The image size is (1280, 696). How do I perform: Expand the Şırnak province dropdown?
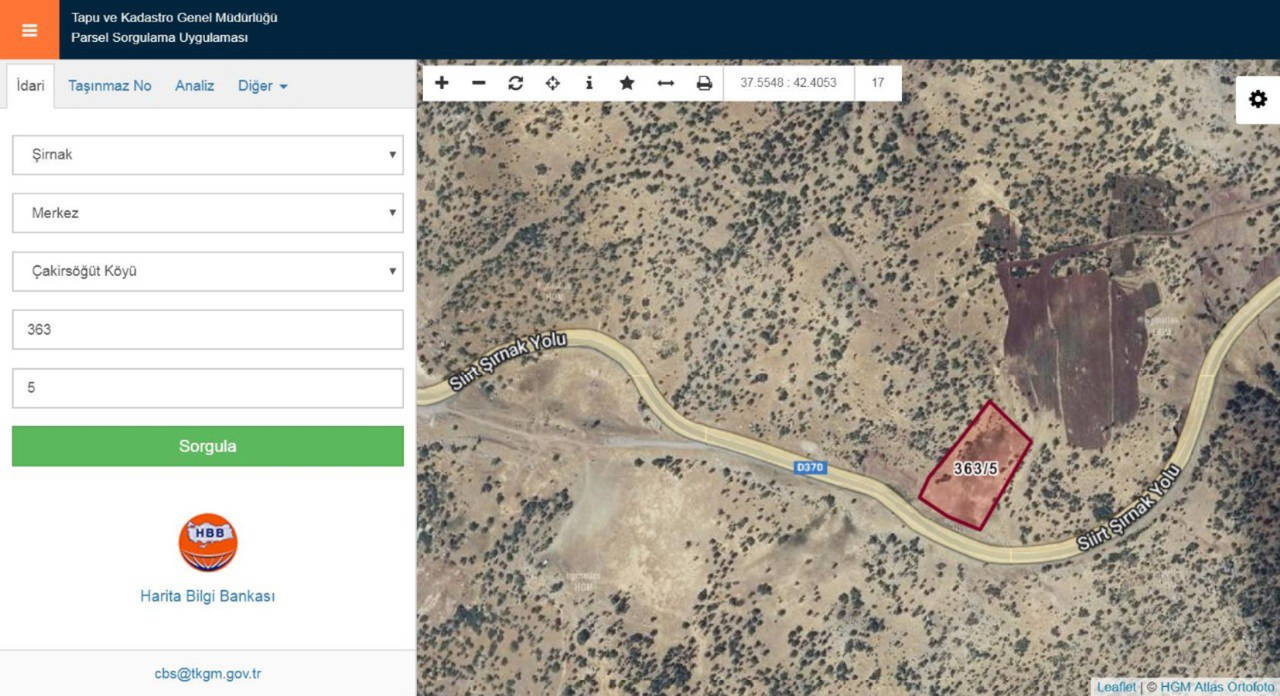click(208, 155)
